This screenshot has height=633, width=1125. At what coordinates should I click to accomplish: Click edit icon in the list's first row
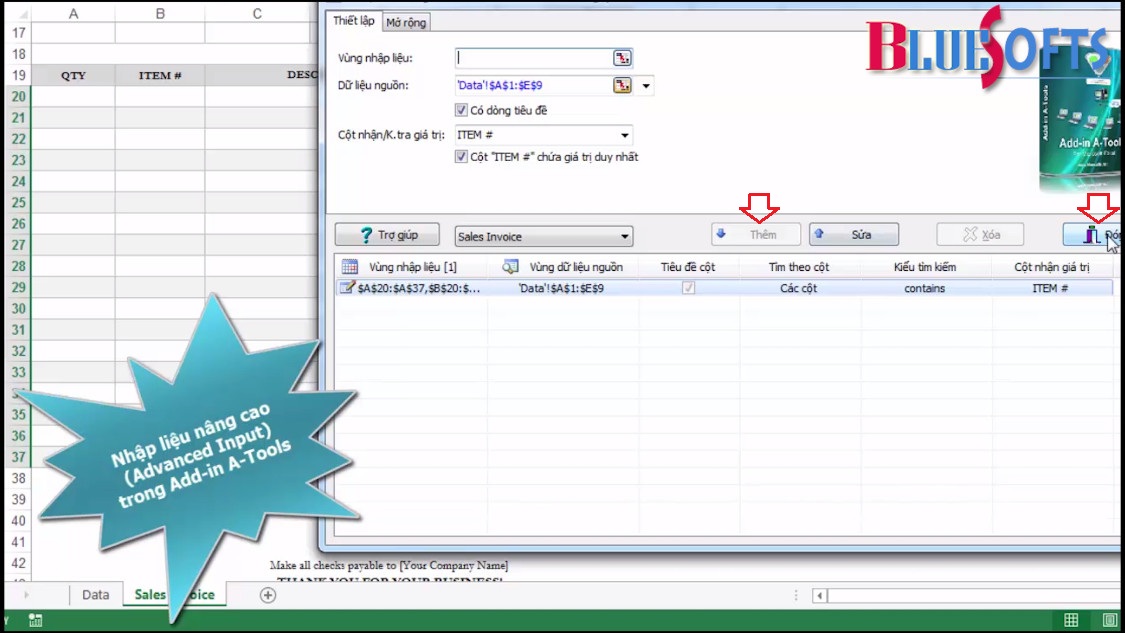347,288
